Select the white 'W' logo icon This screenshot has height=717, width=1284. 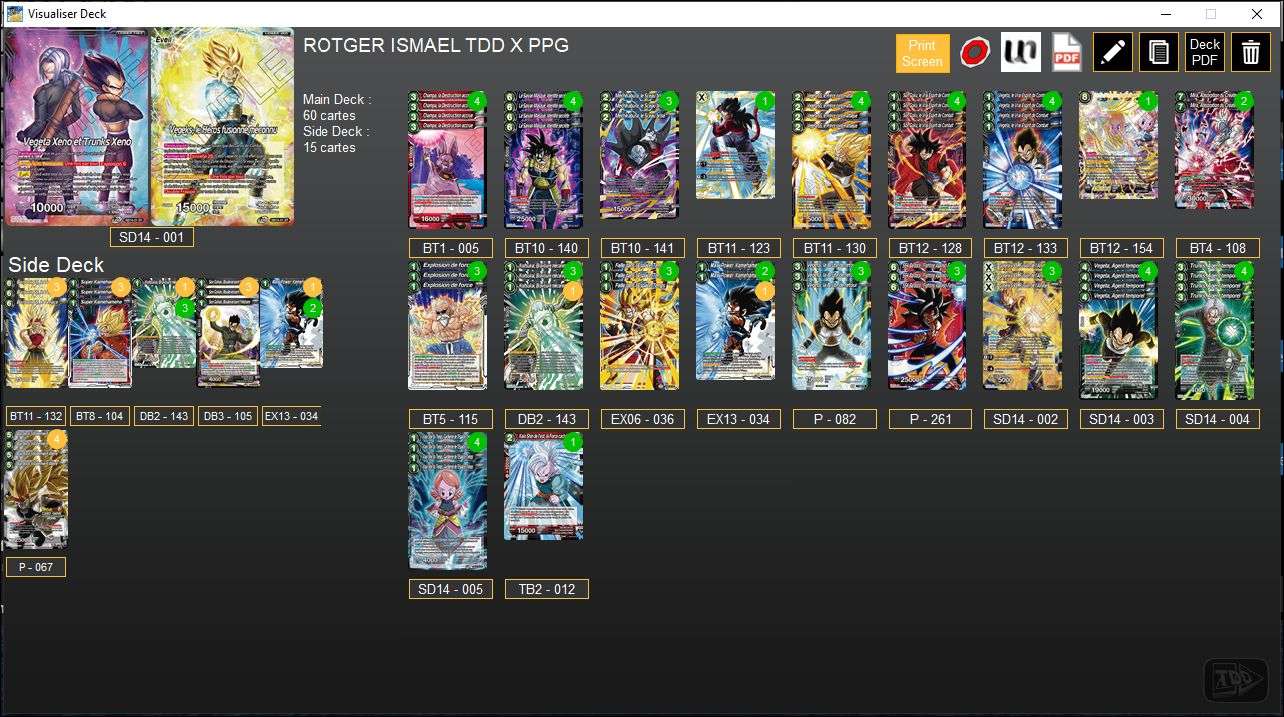coord(1020,52)
